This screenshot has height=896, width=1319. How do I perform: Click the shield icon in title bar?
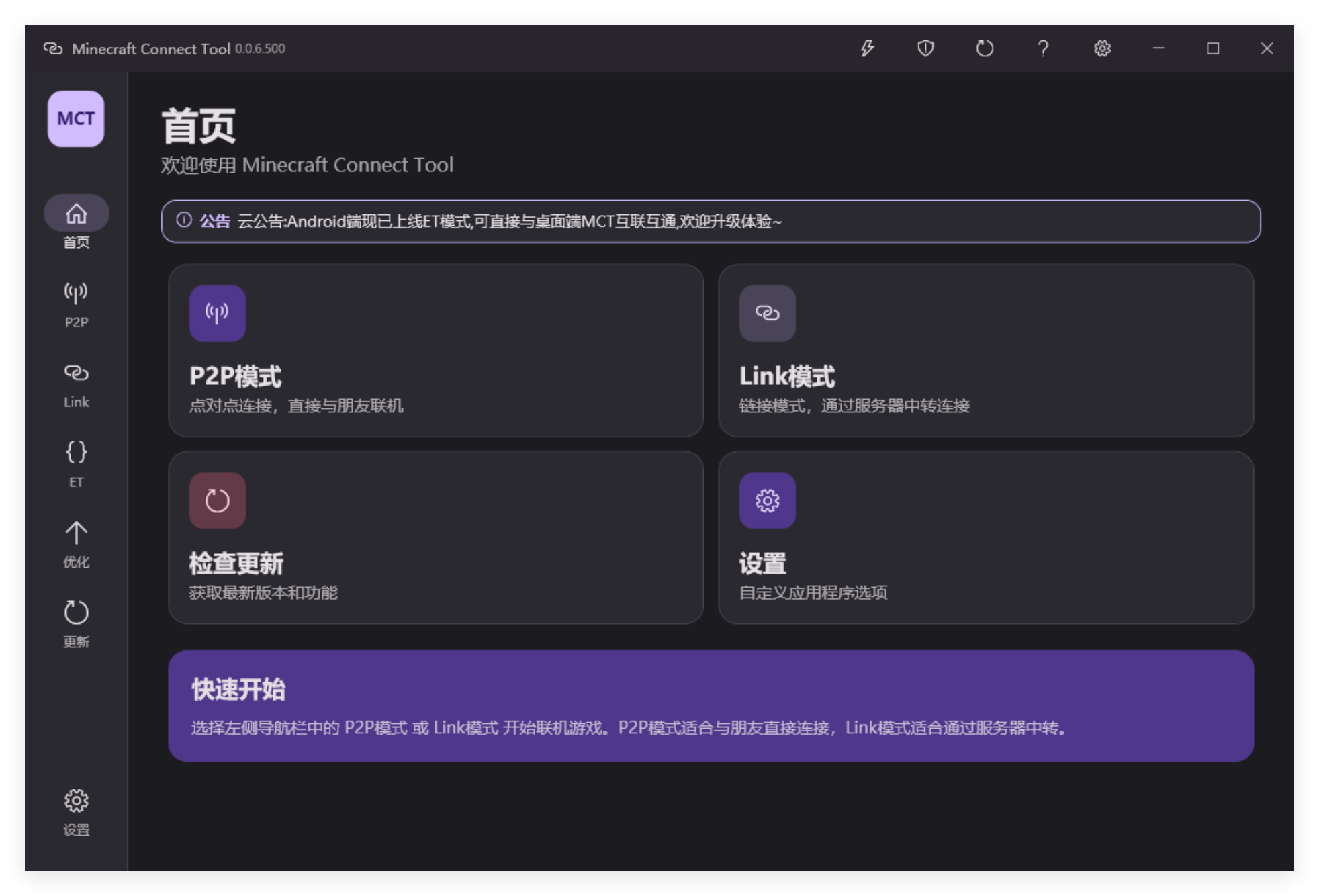coord(925,48)
